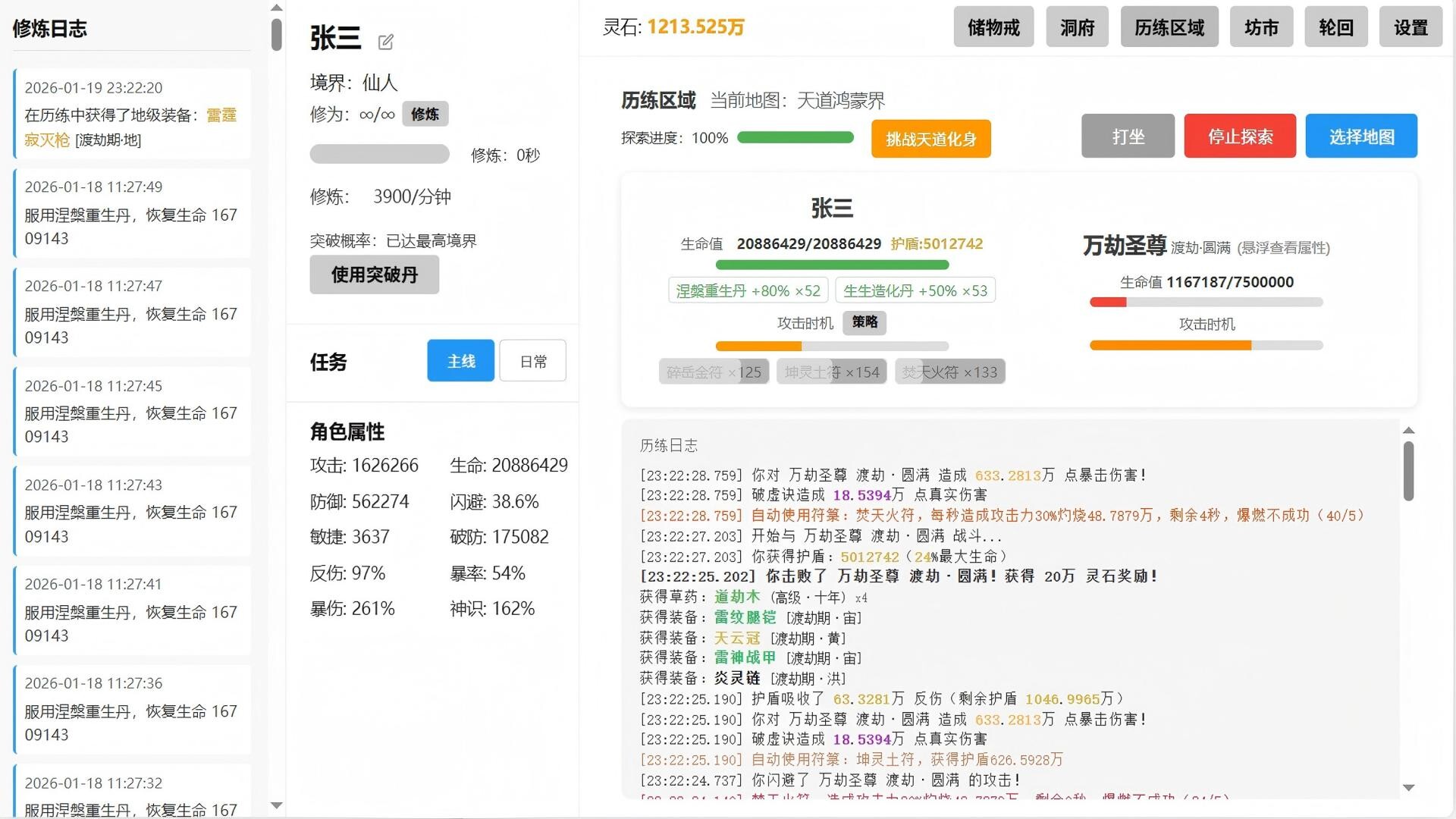Click the rename pencil icon beside 张三
Screen dimensions: 1456x819
[x=387, y=42]
